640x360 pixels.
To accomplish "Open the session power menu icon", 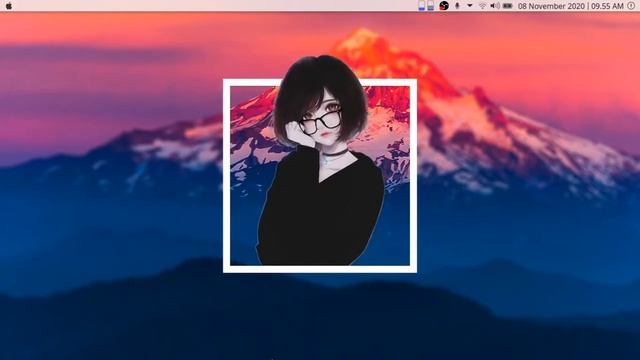I will pos(631,6).
